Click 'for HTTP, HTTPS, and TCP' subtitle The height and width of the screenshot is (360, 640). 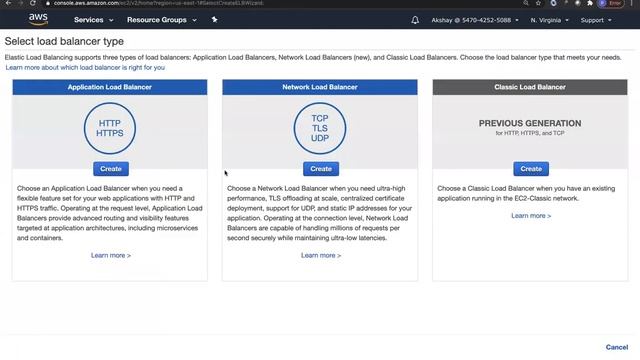[x=530, y=133]
